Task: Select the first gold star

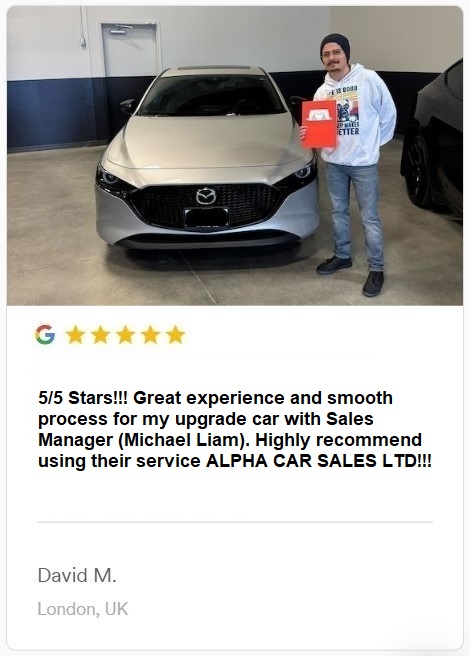Action: (76, 334)
